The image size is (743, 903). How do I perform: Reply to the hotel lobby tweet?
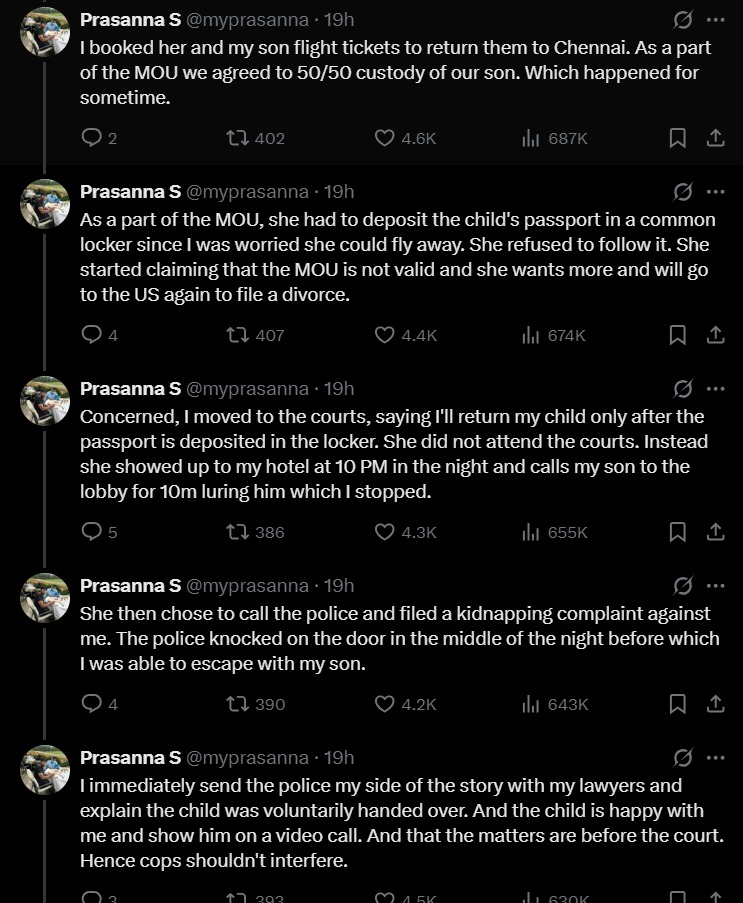coord(92,532)
